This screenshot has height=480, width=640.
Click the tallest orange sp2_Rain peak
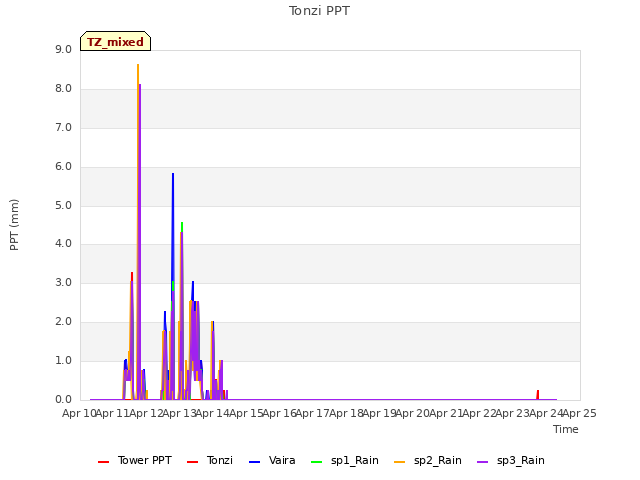coord(138,65)
